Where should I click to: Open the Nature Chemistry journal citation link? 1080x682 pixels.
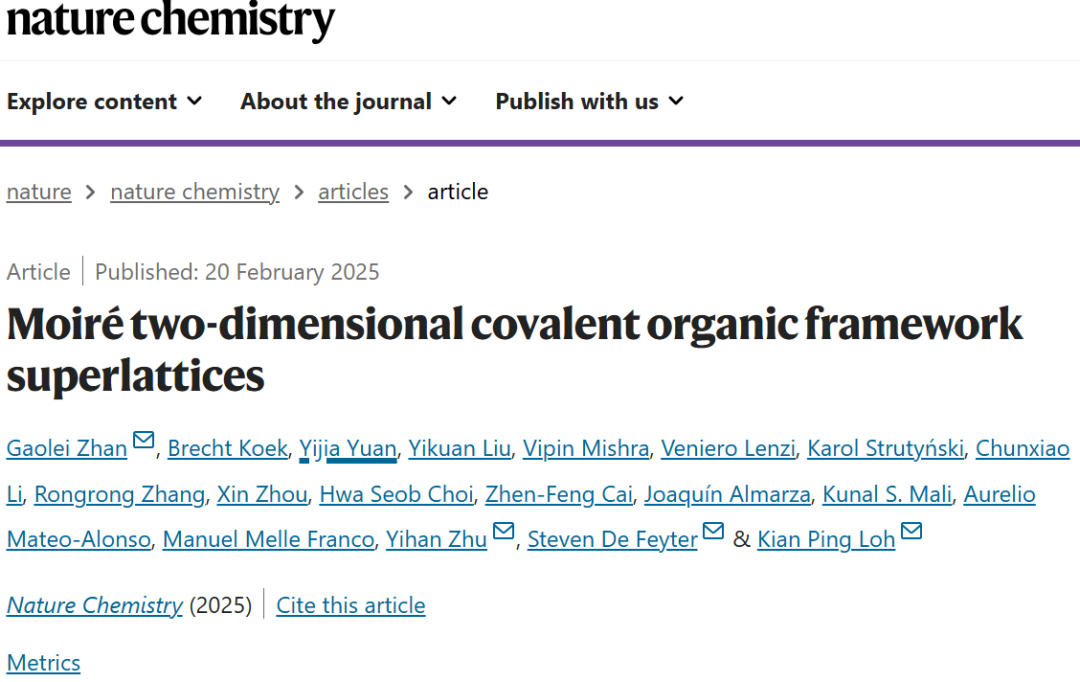click(x=95, y=606)
